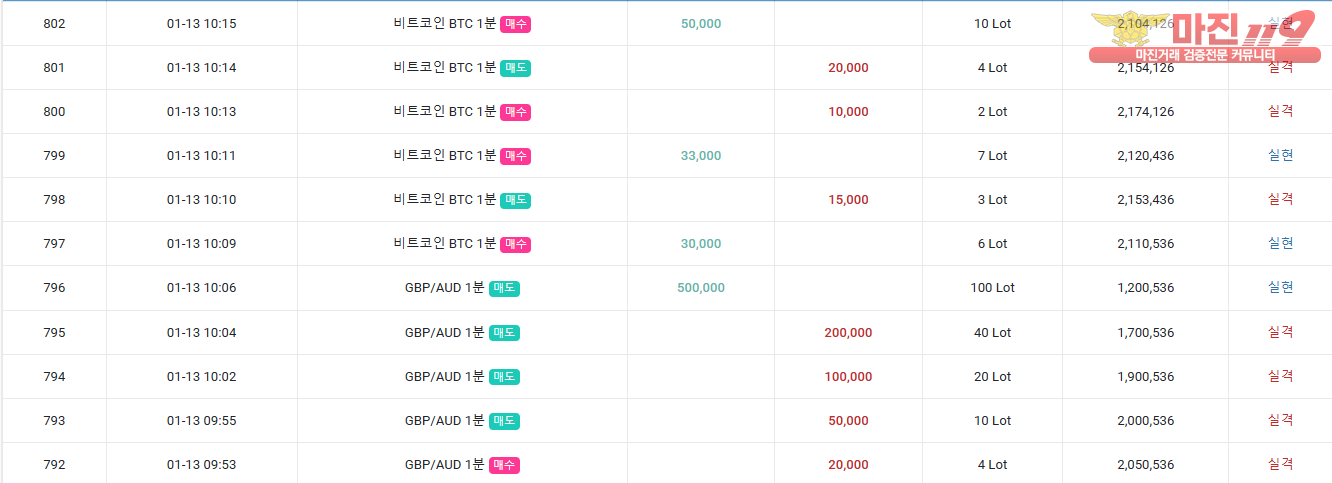This screenshot has height=483, width=1332.
Task: Click the 200,000 loss amount
Action: point(848,333)
